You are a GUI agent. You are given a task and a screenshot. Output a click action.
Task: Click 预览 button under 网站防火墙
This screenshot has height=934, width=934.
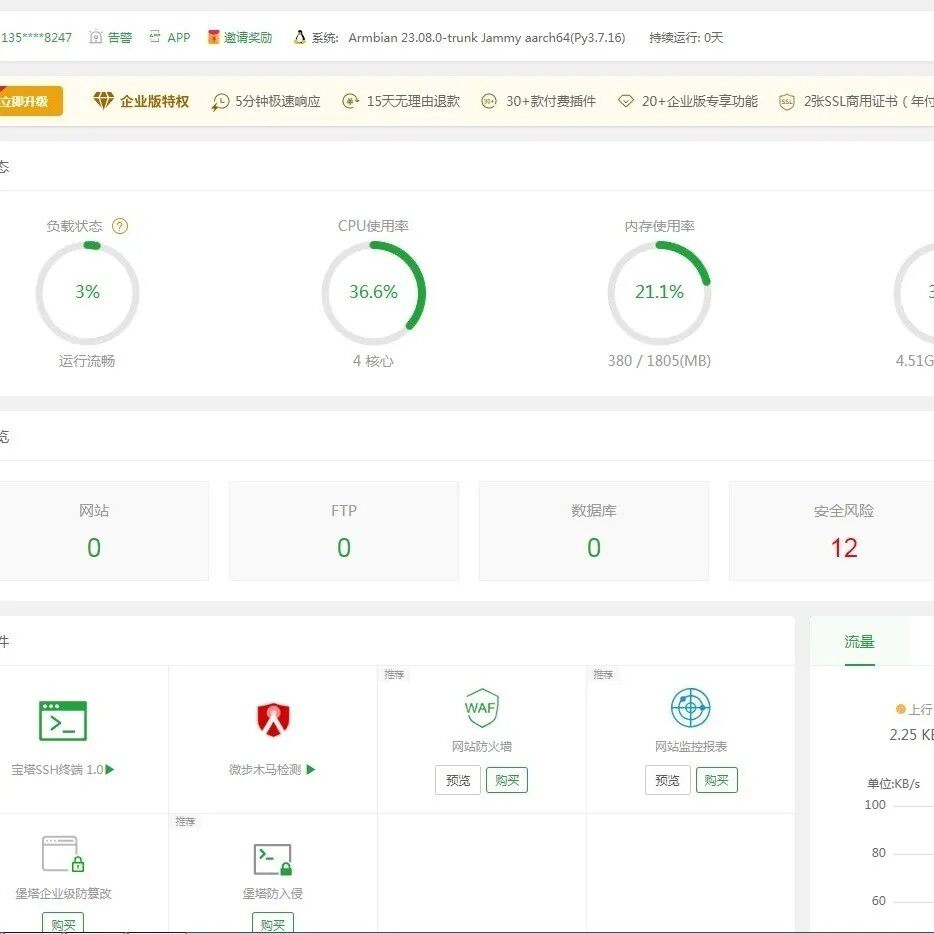[x=458, y=780]
